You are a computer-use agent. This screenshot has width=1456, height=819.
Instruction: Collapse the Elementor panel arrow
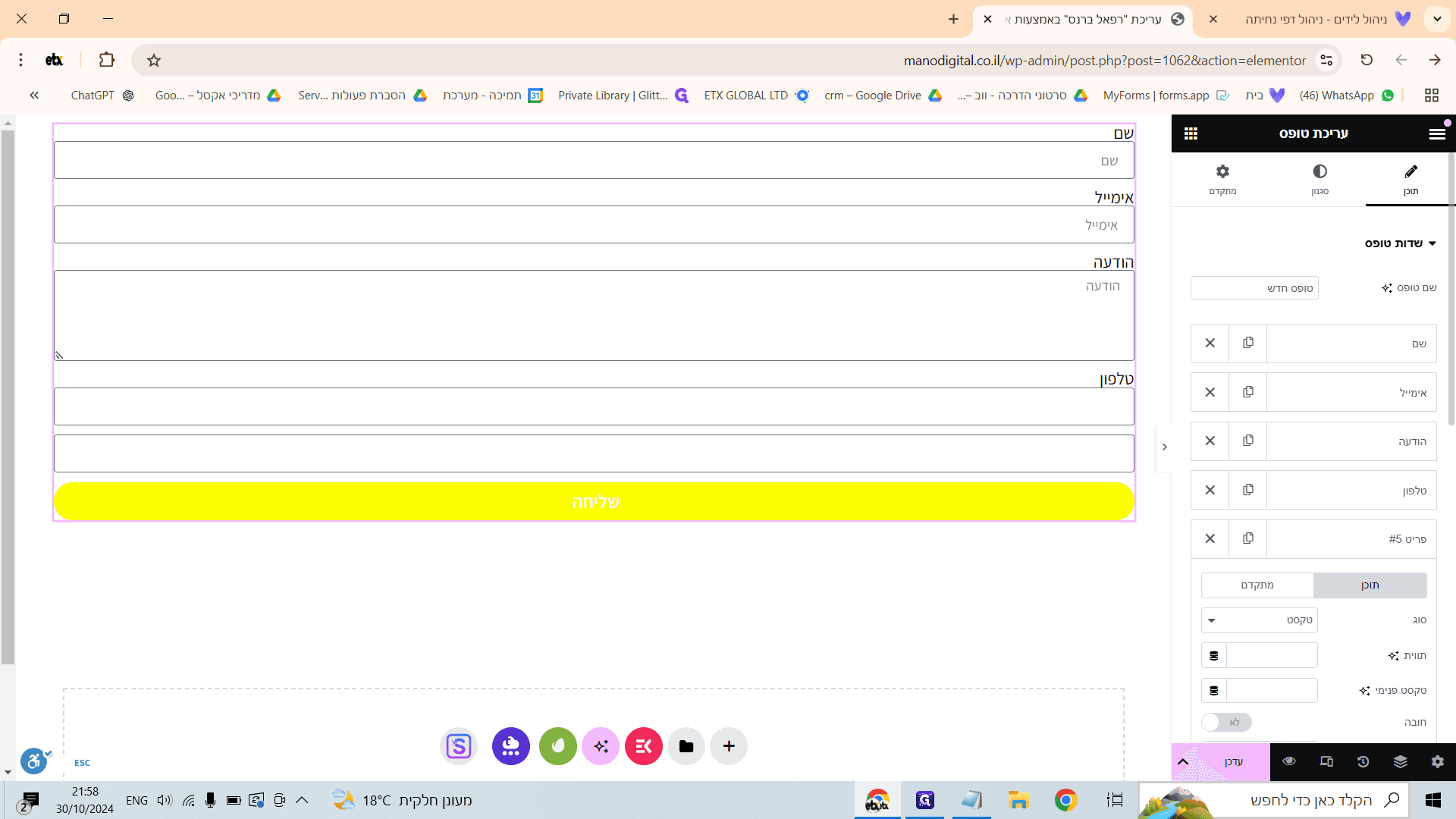(x=1164, y=447)
